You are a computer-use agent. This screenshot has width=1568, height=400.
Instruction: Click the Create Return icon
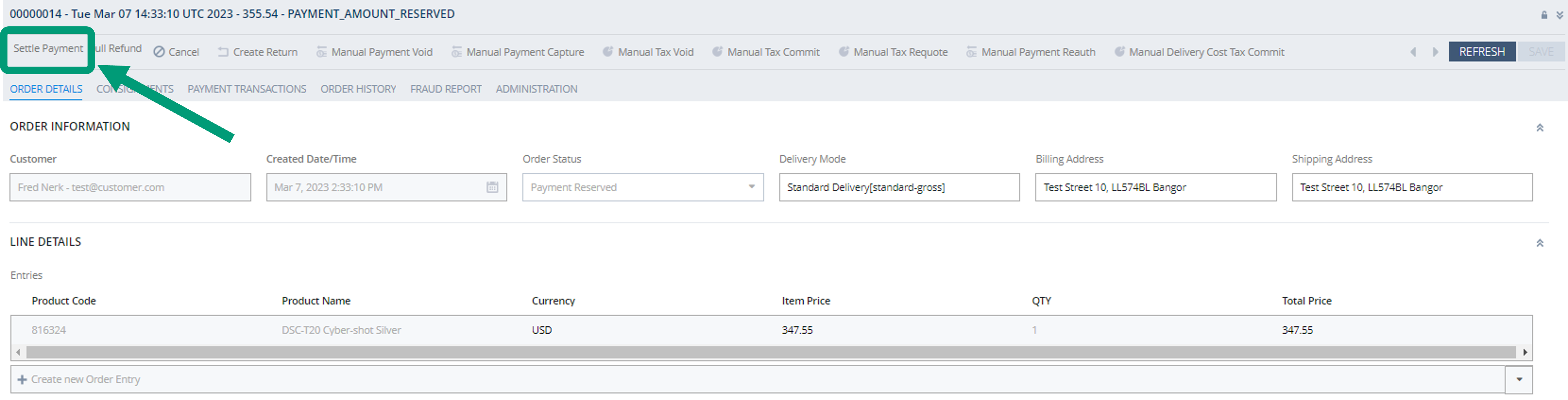coord(223,52)
